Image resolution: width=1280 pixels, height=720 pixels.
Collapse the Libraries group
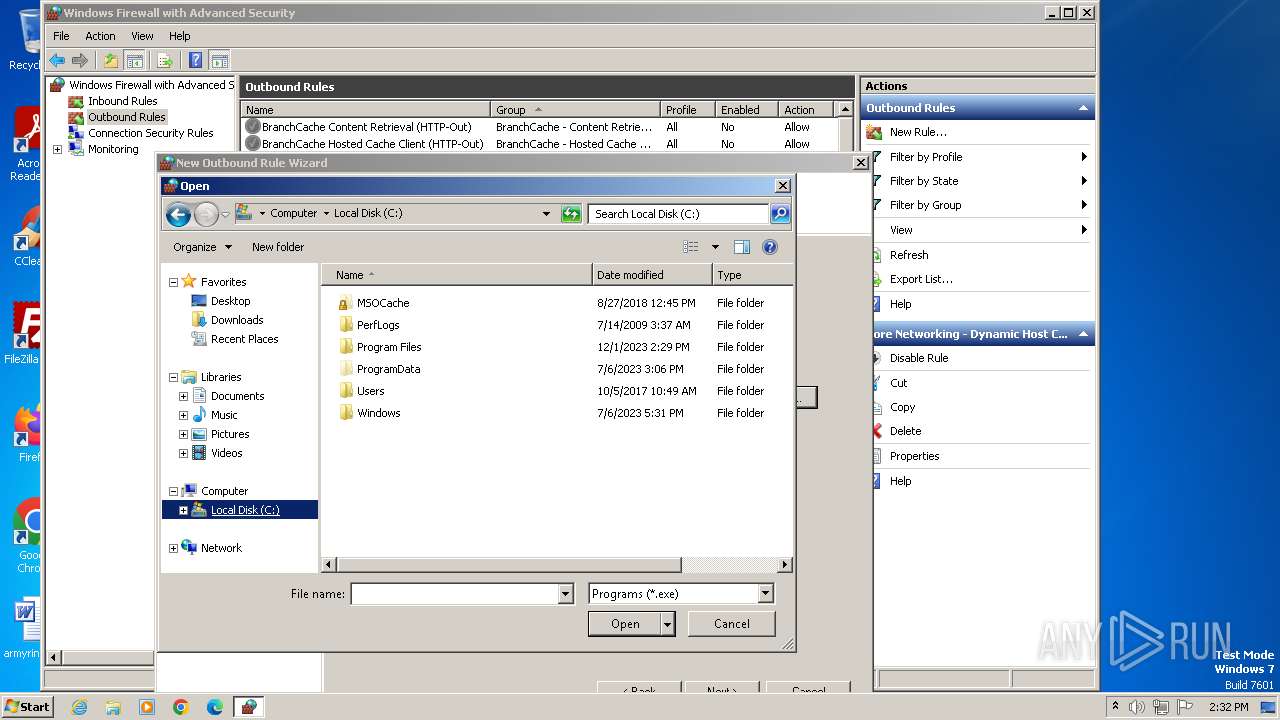(173, 378)
